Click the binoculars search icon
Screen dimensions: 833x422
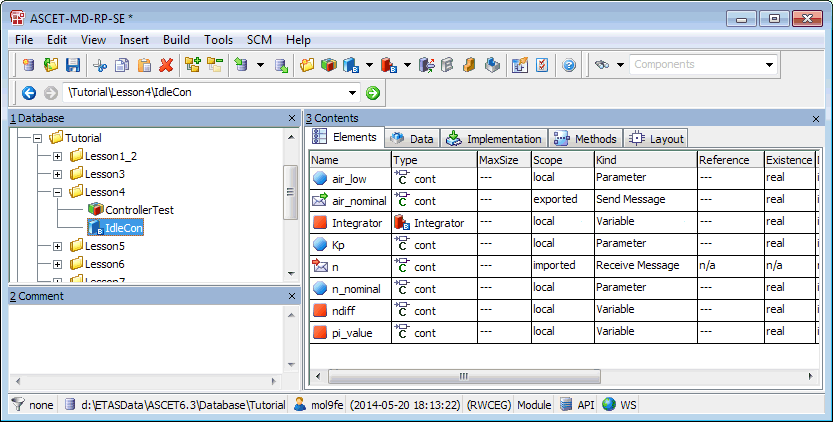[601, 65]
